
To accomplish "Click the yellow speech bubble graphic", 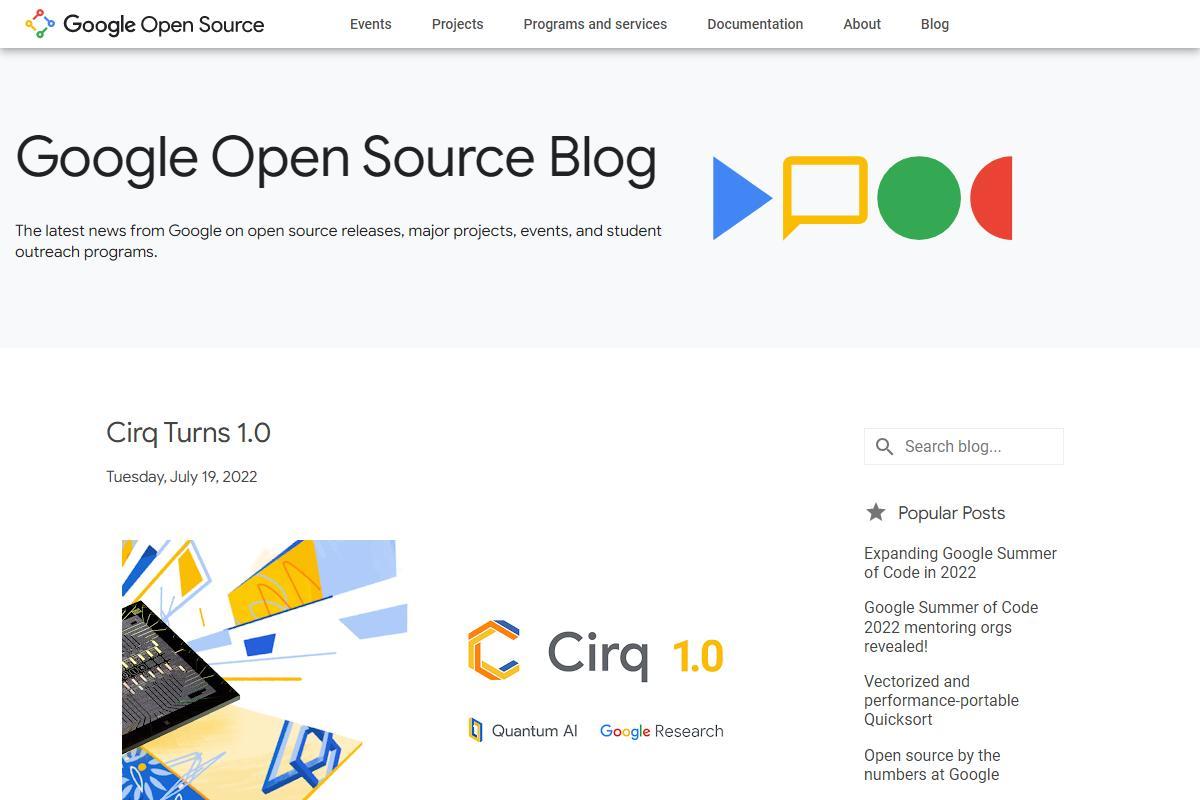I will click(825, 197).
